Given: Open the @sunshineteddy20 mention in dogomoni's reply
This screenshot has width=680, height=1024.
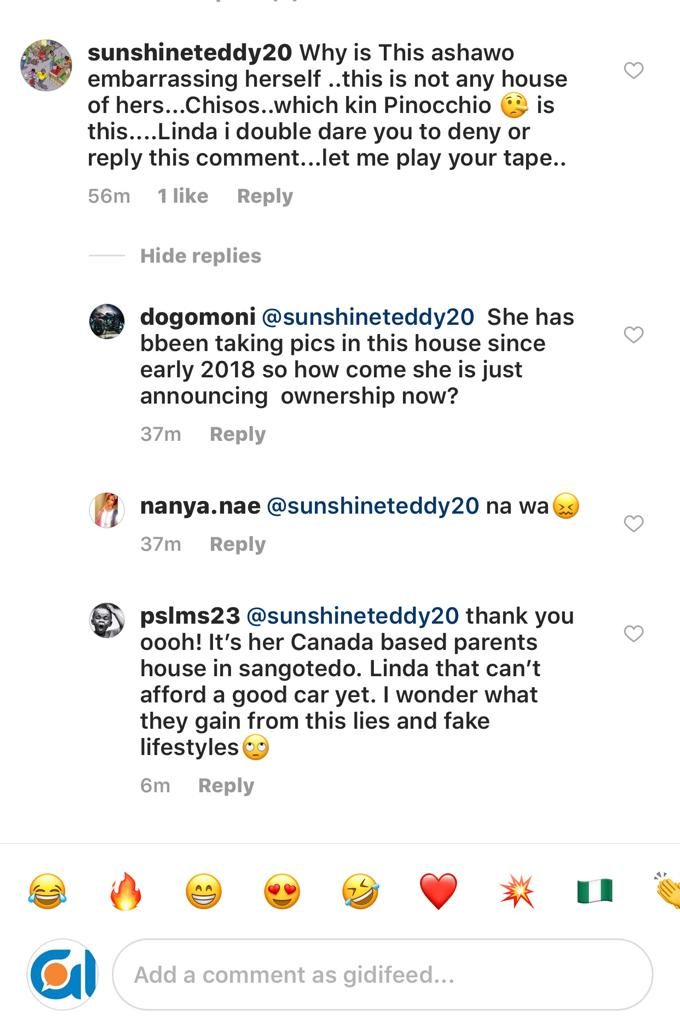Looking at the screenshot, I should click(x=367, y=317).
